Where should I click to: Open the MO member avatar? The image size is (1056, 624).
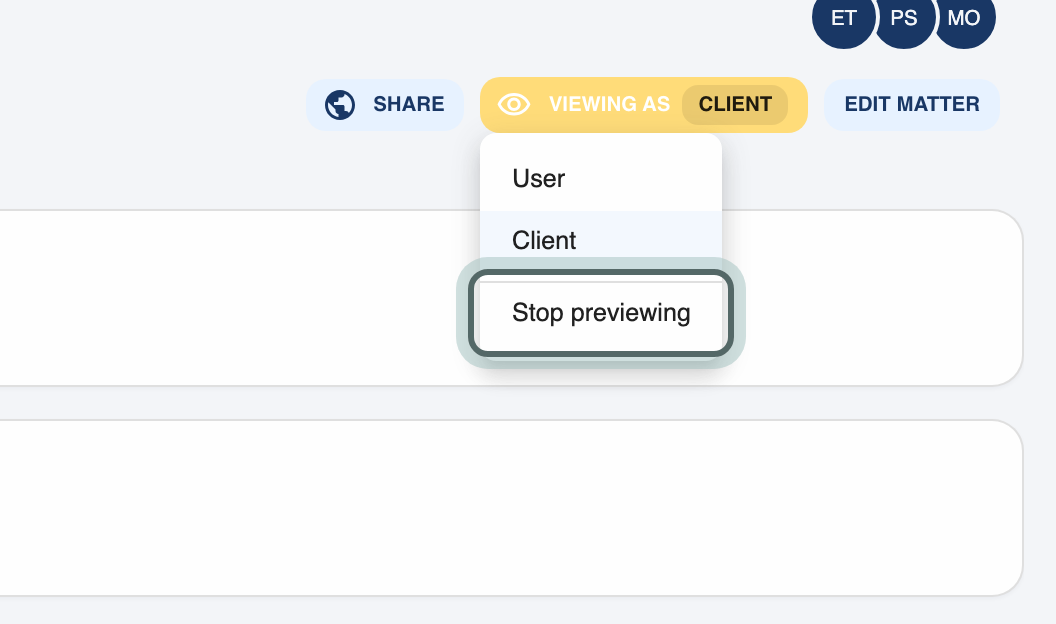(x=964, y=18)
